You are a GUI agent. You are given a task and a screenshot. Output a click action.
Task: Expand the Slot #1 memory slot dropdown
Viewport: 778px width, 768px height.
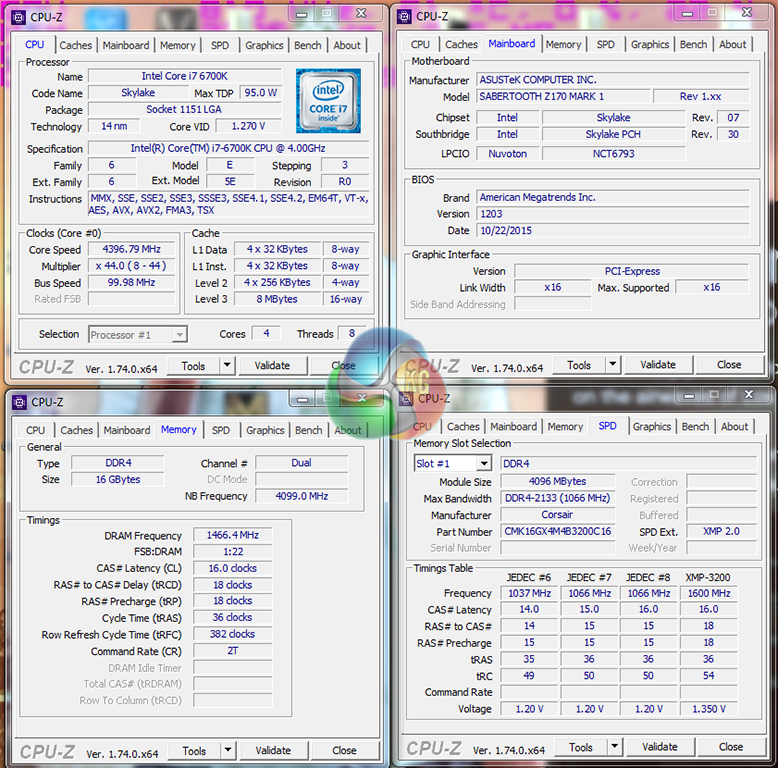coord(484,463)
